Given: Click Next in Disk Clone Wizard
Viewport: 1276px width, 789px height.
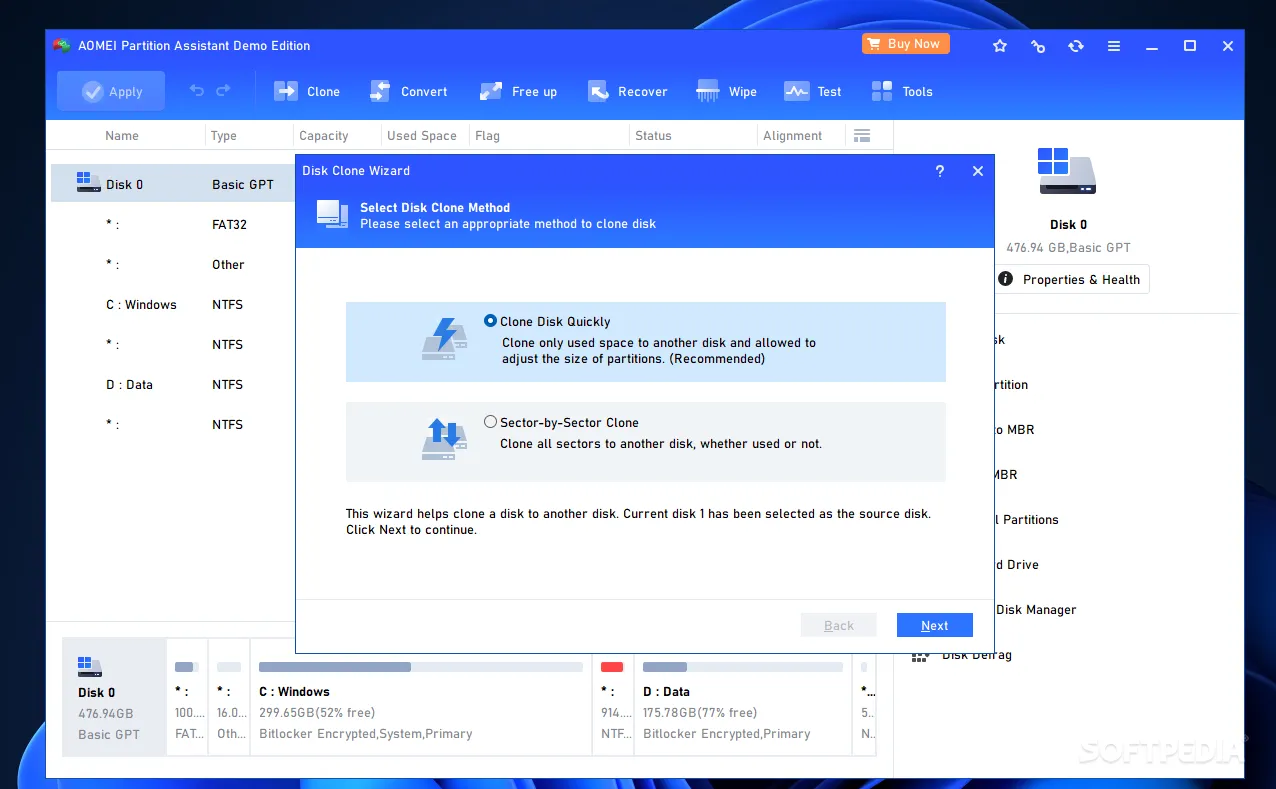Looking at the screenshot, I should pyautogui.click(x=934, y=625).
